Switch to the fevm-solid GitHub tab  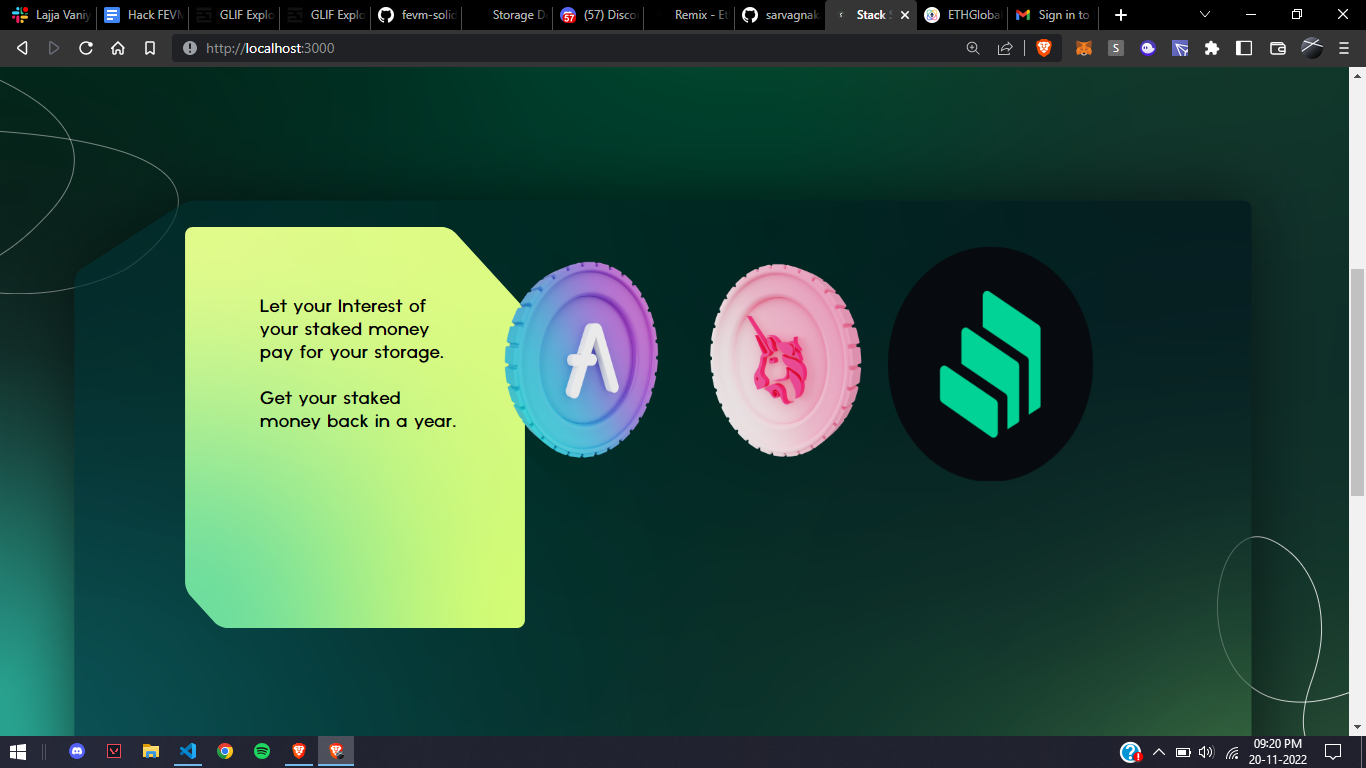[x=417, y=15]
